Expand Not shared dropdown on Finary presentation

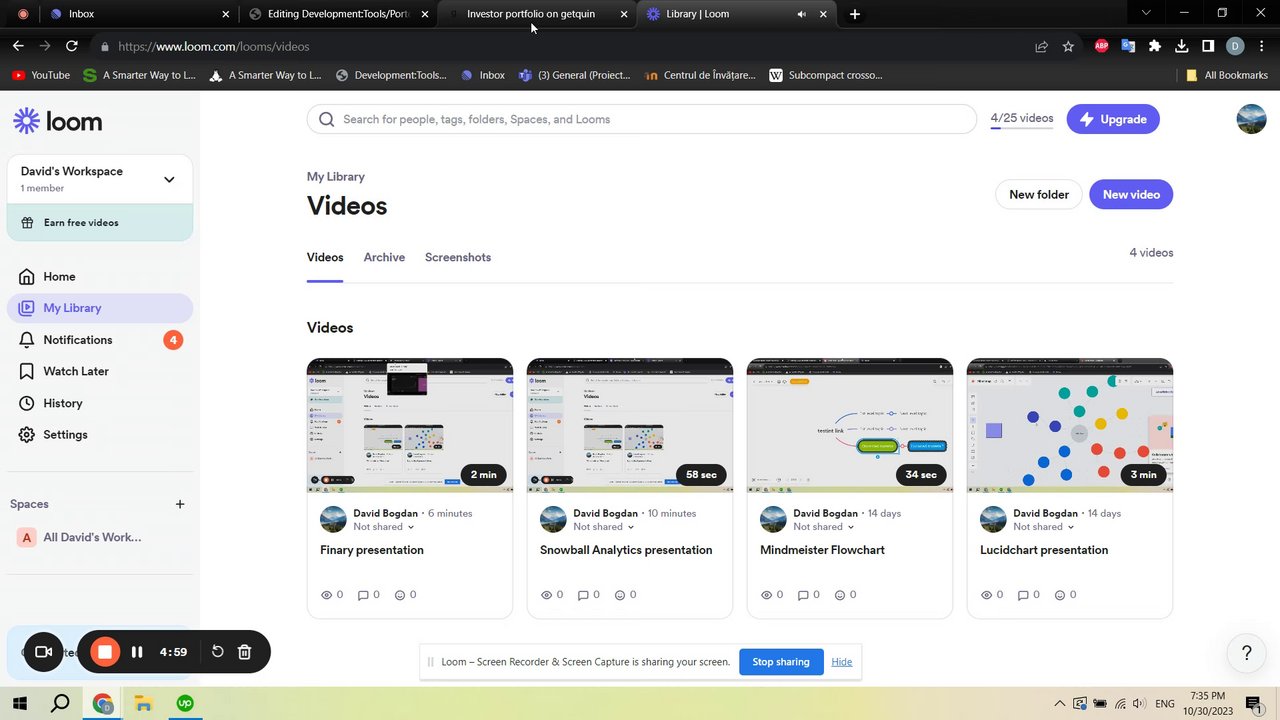pos(384,527)
